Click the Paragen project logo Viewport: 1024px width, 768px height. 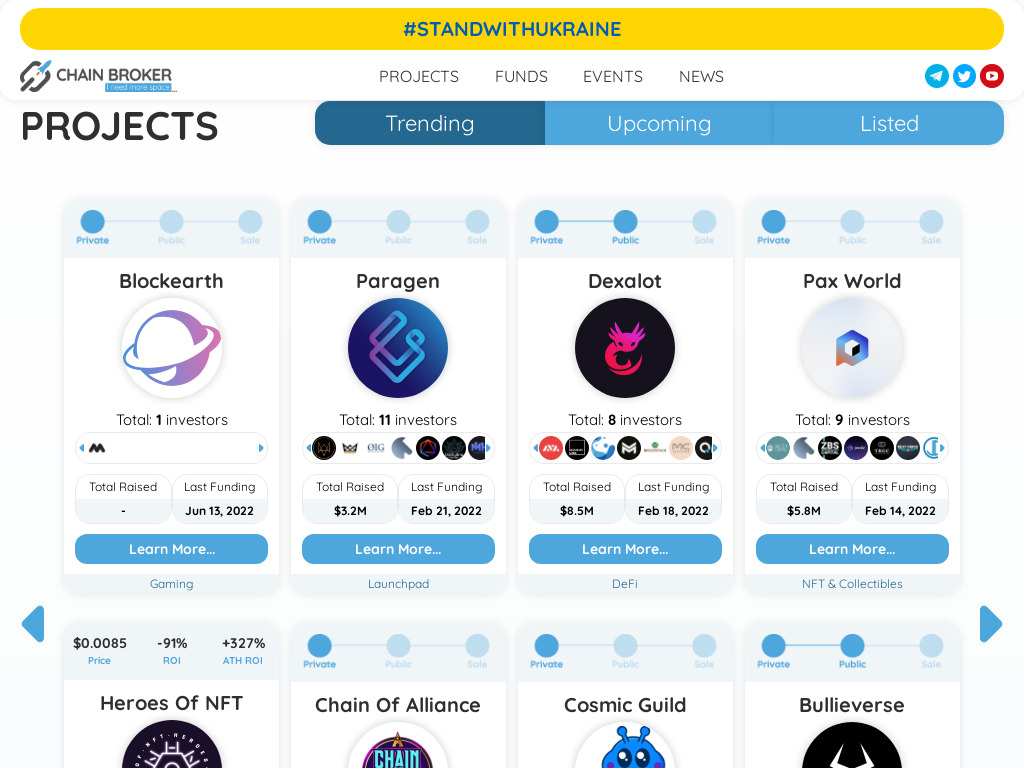click(398, 348)
